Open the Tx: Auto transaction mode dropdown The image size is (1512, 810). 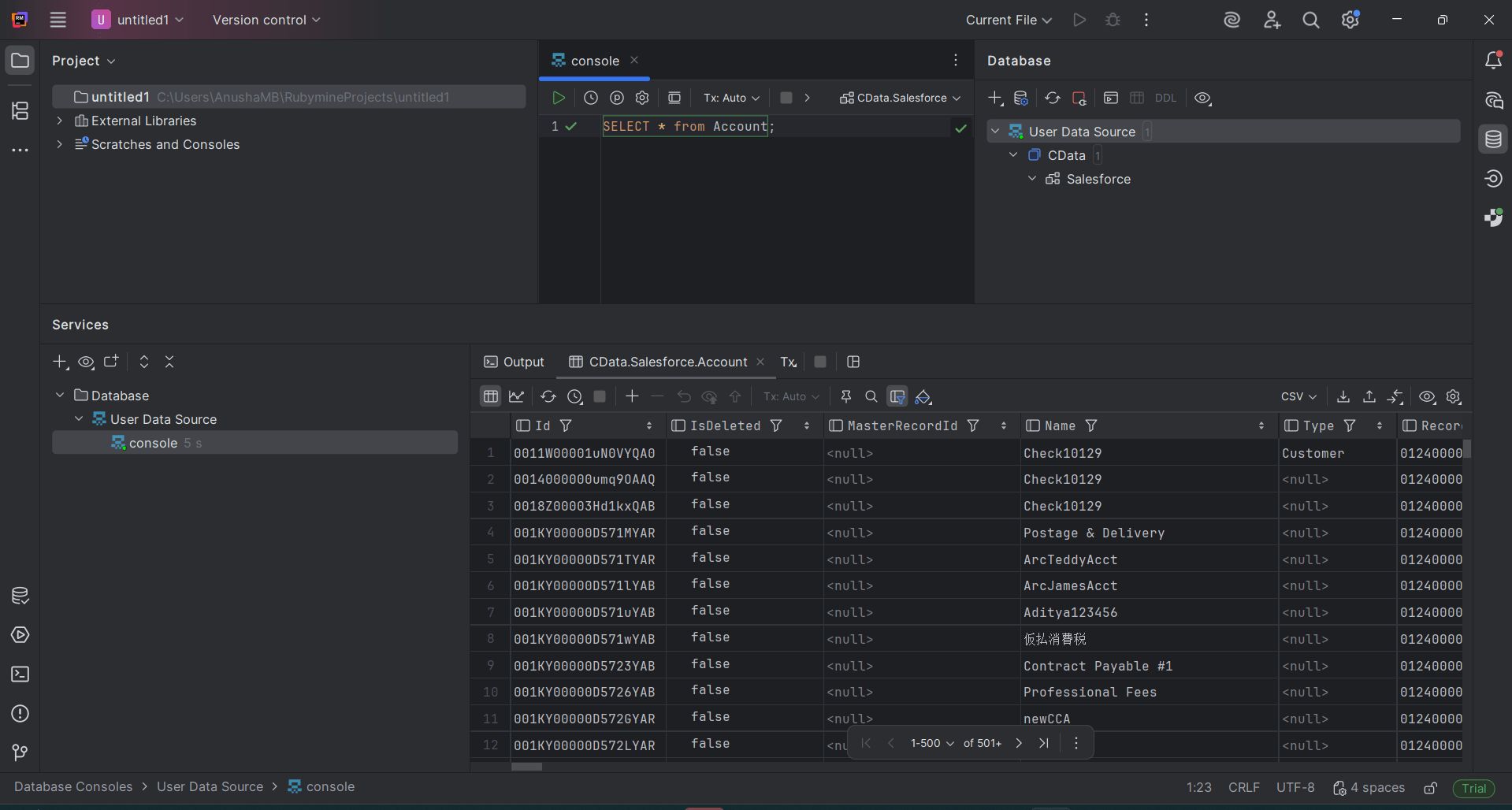pos(730,97)
